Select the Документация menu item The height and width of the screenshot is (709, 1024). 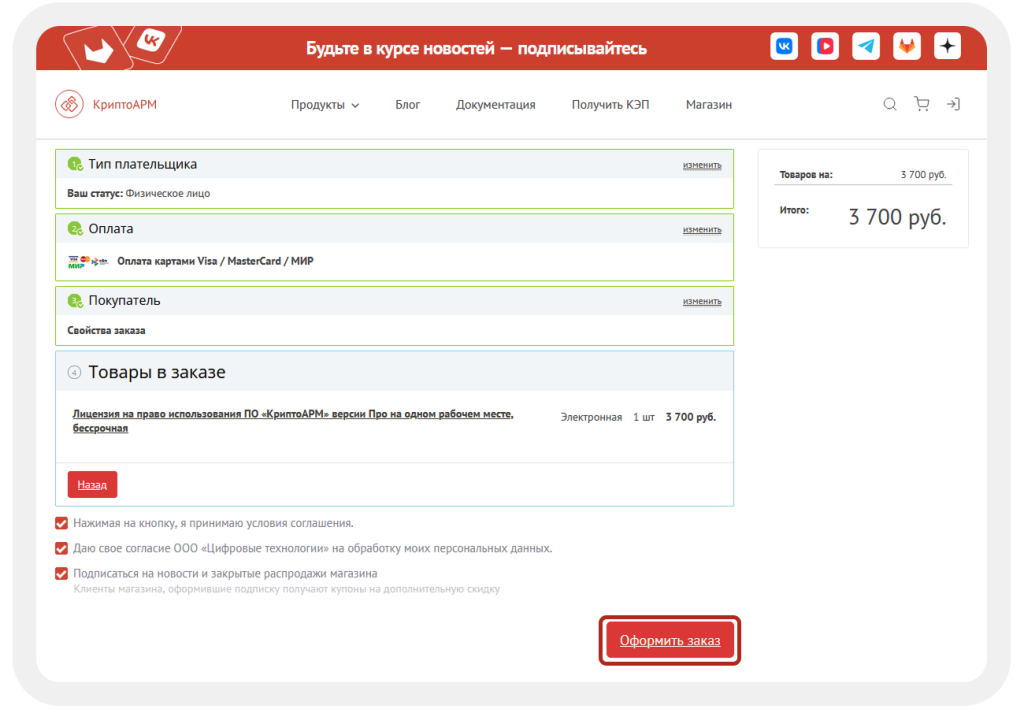tap(496, 103)
